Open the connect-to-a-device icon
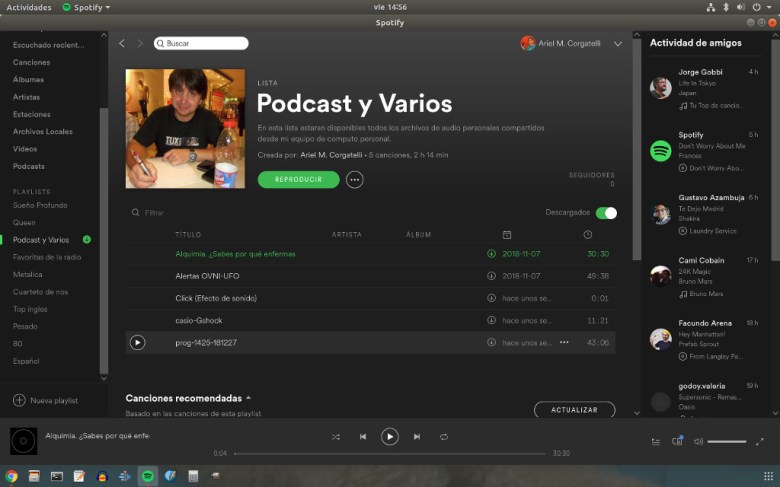780x487 pixels. point(678,441)
